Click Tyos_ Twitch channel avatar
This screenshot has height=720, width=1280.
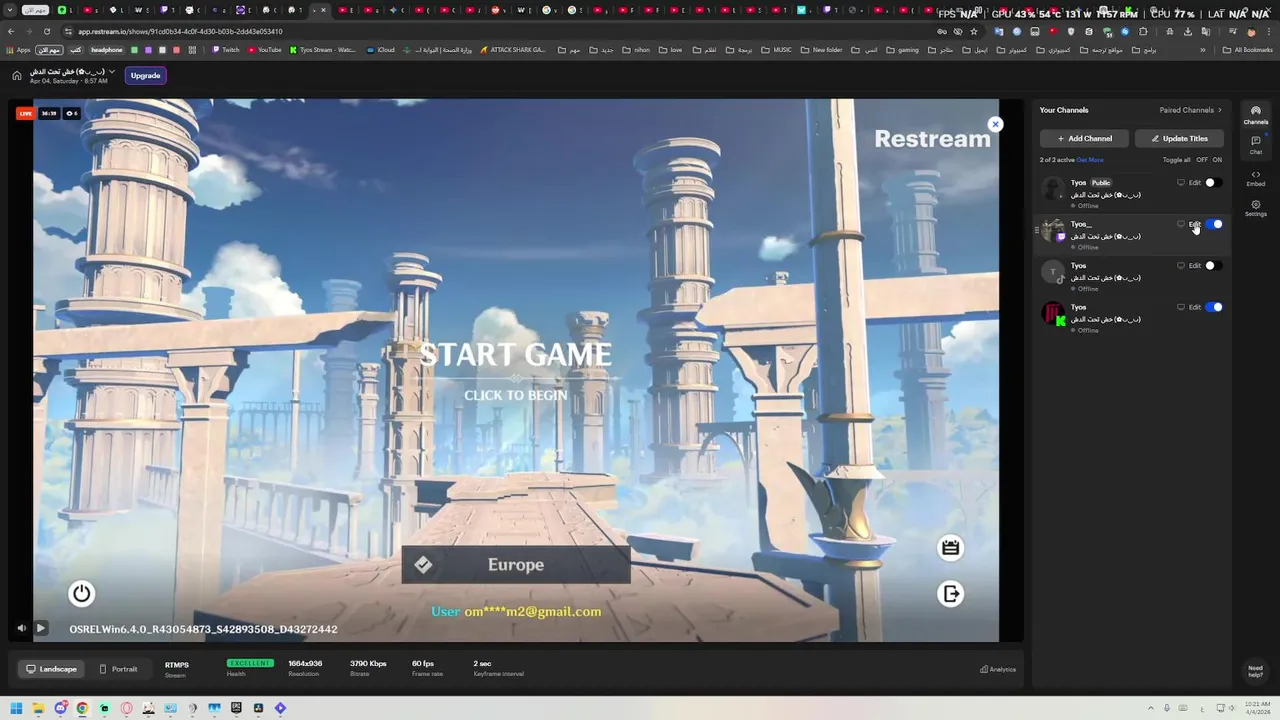point(1053,230)
